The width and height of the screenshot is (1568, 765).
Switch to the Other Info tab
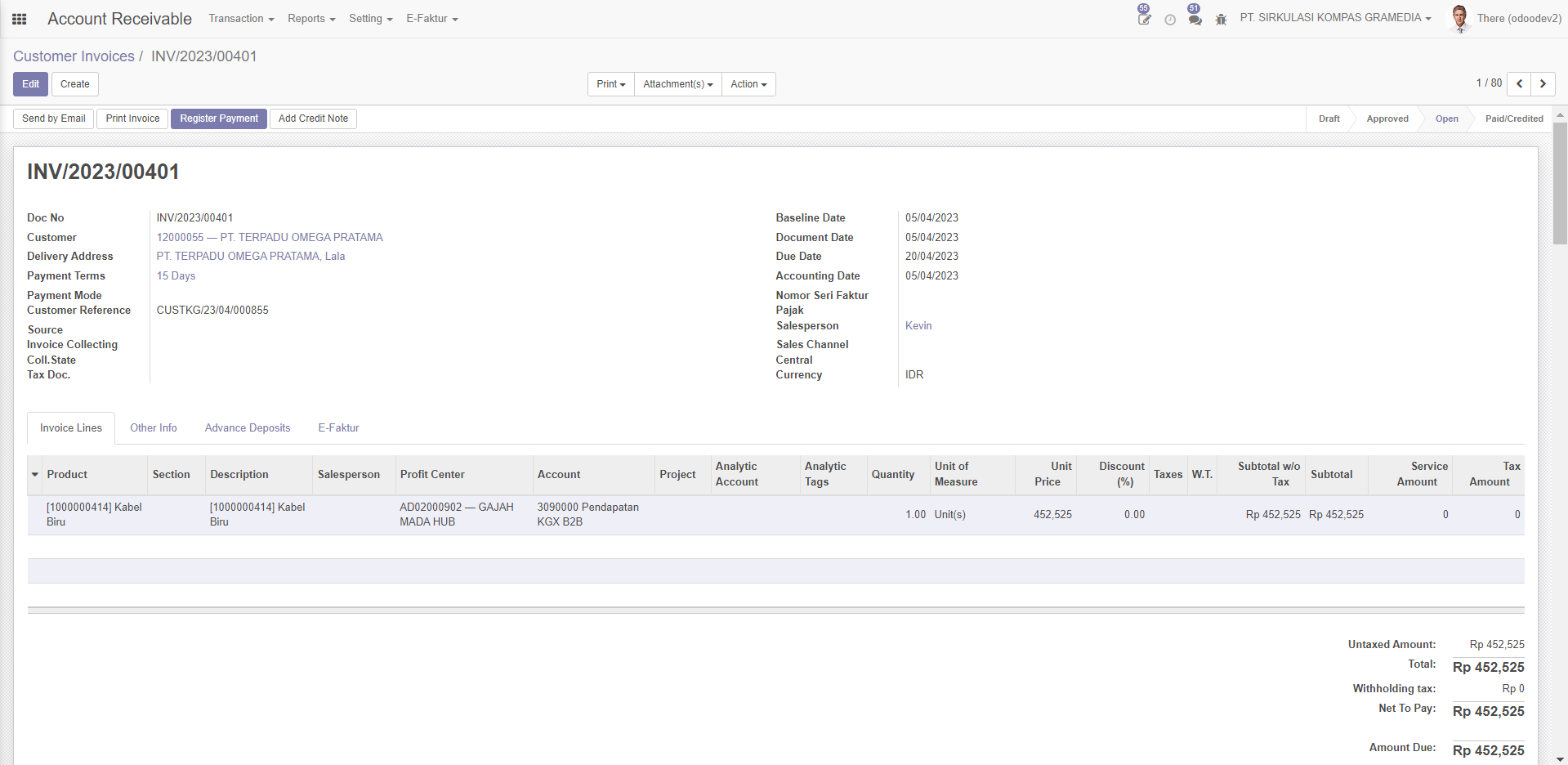coord(154,428)
